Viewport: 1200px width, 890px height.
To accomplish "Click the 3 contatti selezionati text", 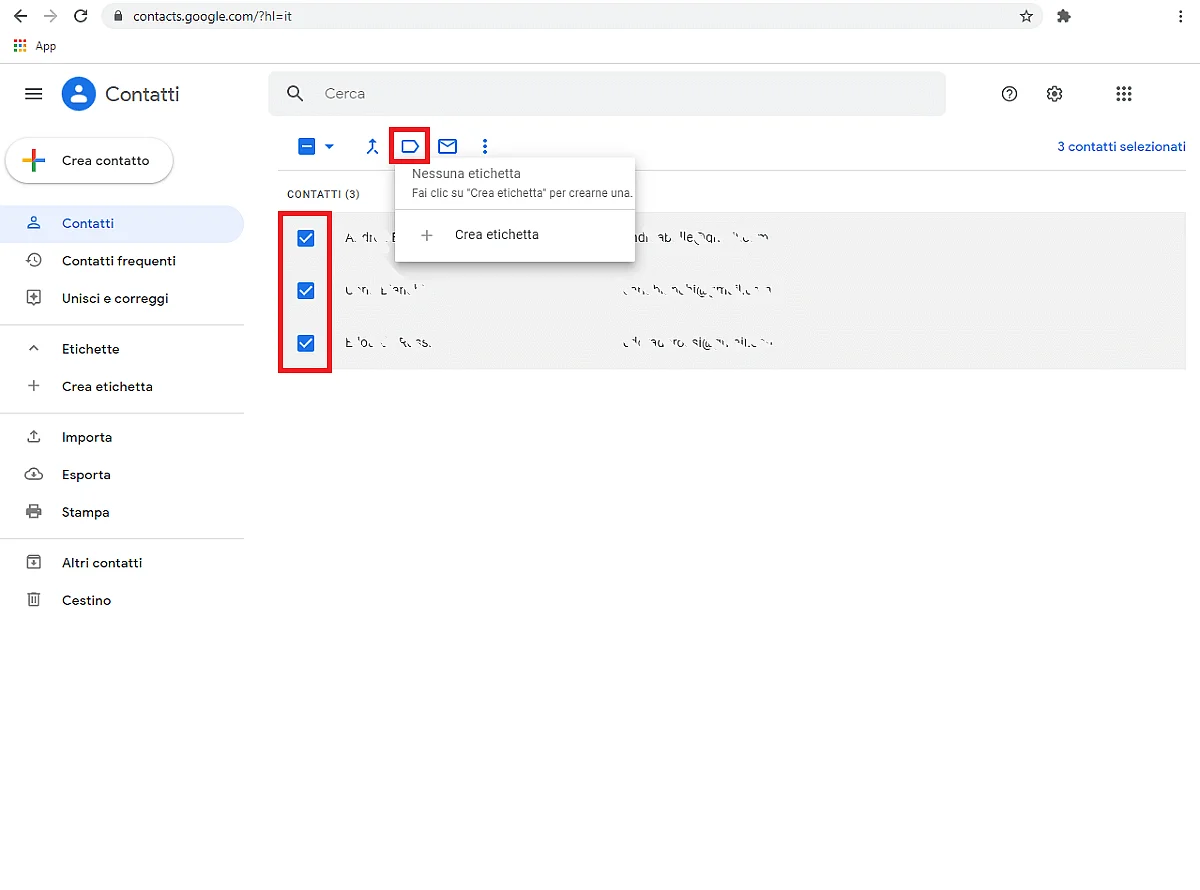I will 1121,147.
